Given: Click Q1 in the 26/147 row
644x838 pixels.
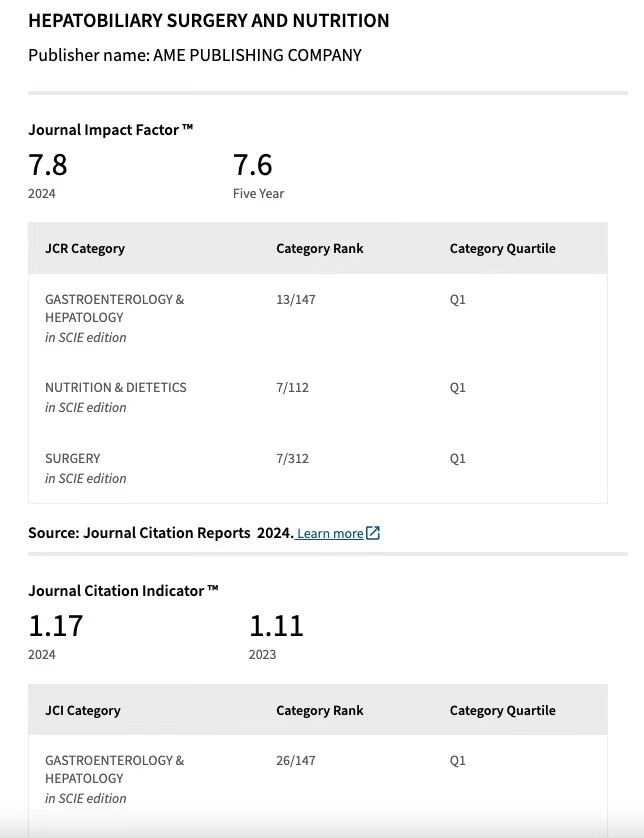Looking at the screenshot, I should 457,761.
